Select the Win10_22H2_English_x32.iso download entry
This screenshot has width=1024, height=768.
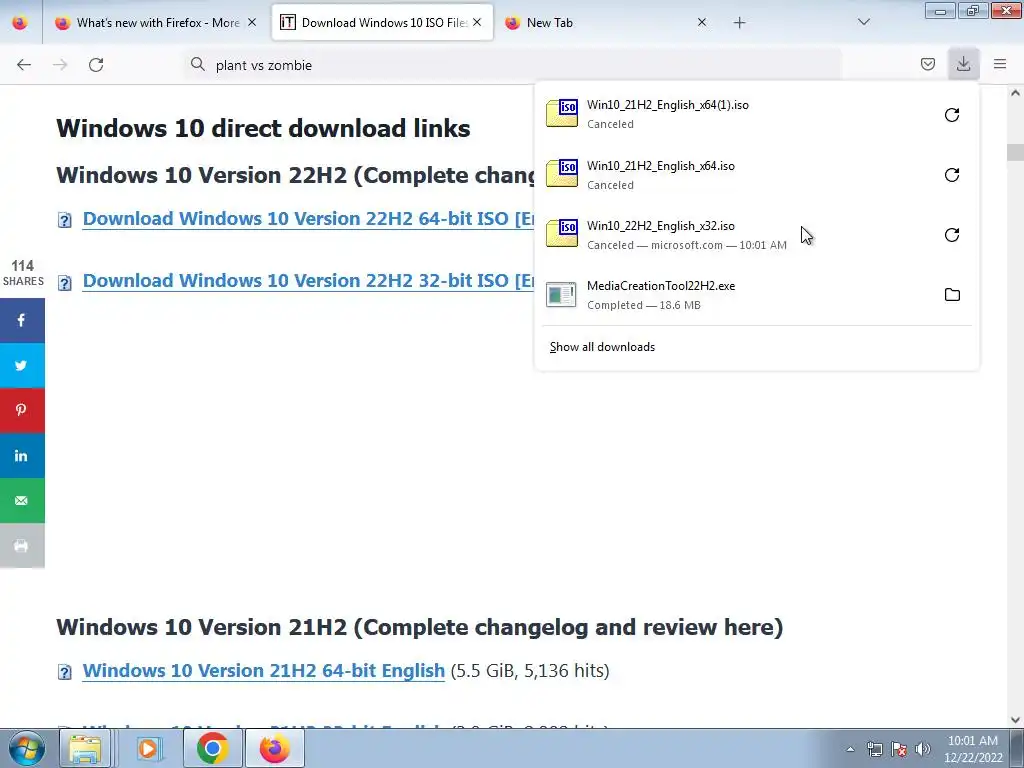pos(738,235)
